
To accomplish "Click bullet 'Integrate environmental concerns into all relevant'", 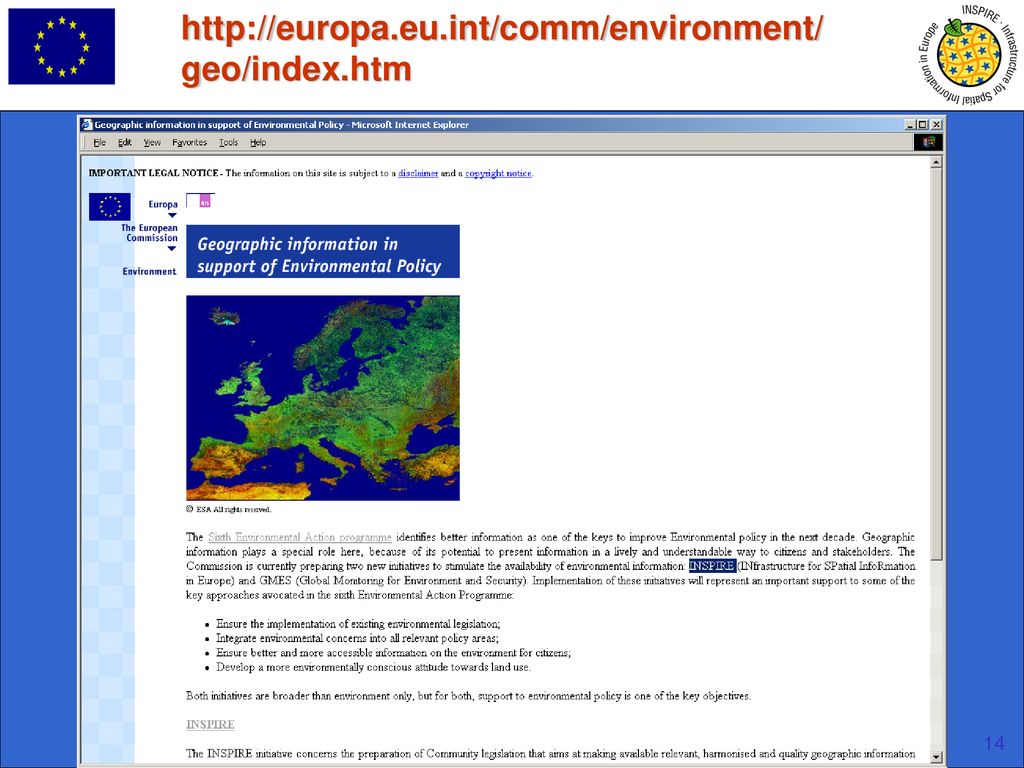I will (x=357, y=638).
